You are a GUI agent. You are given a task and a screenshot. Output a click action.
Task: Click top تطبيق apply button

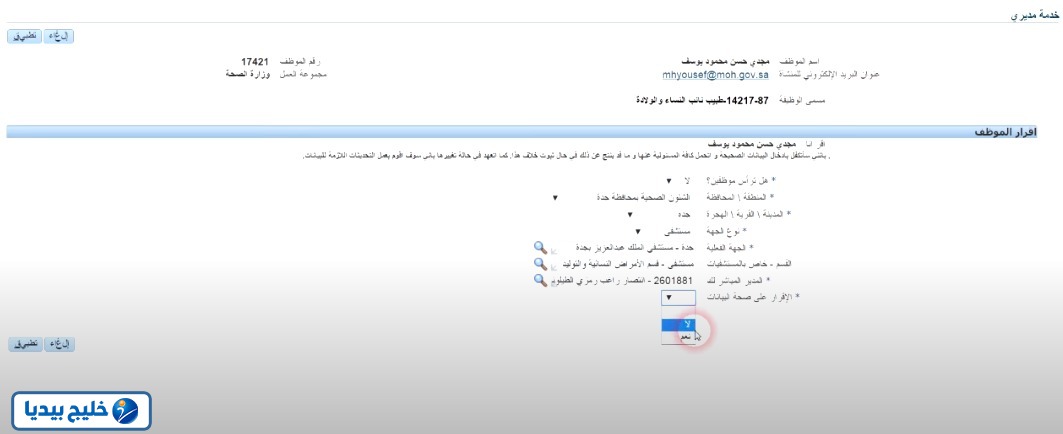24,36
